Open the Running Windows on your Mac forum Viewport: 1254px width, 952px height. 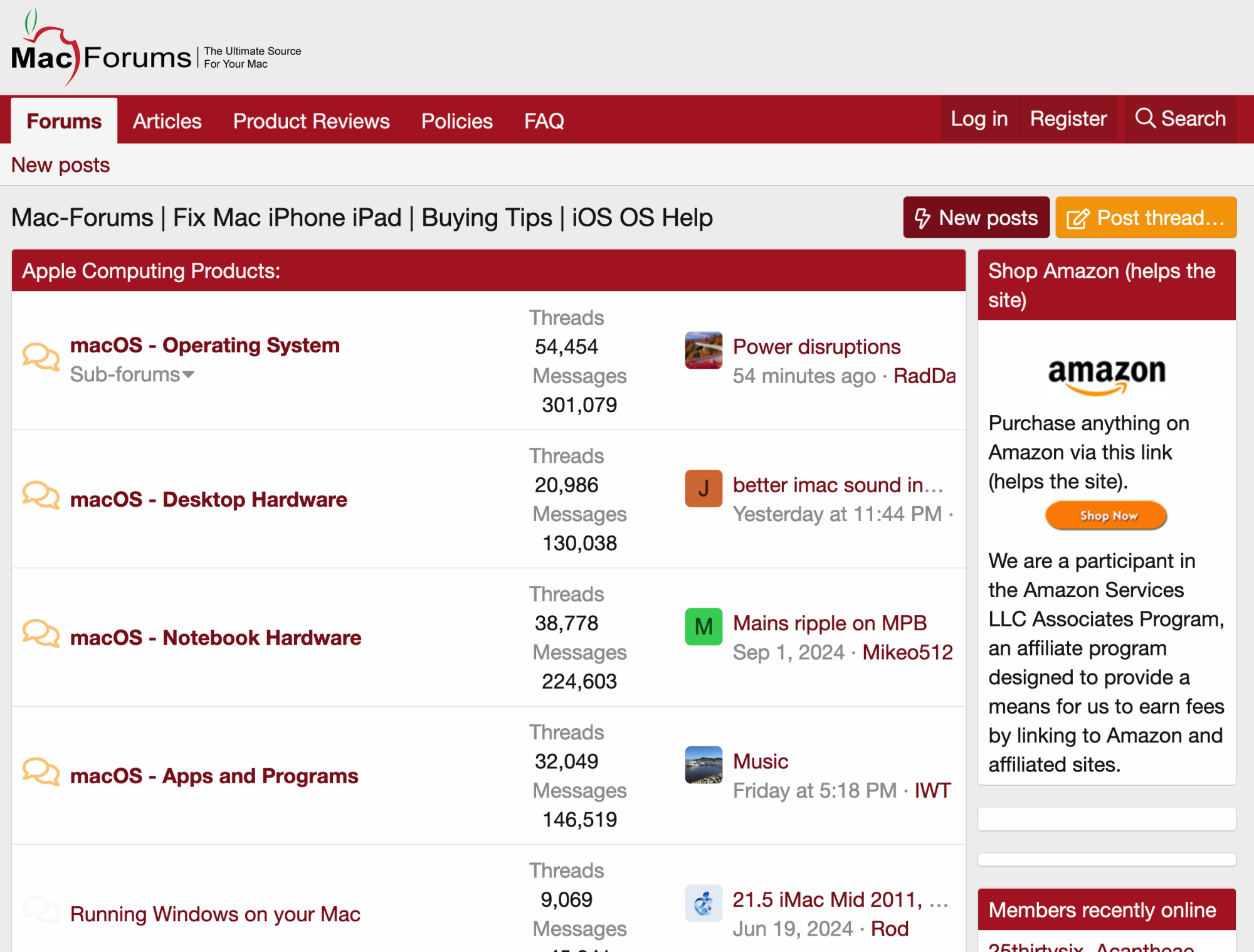tap(214, 914)
